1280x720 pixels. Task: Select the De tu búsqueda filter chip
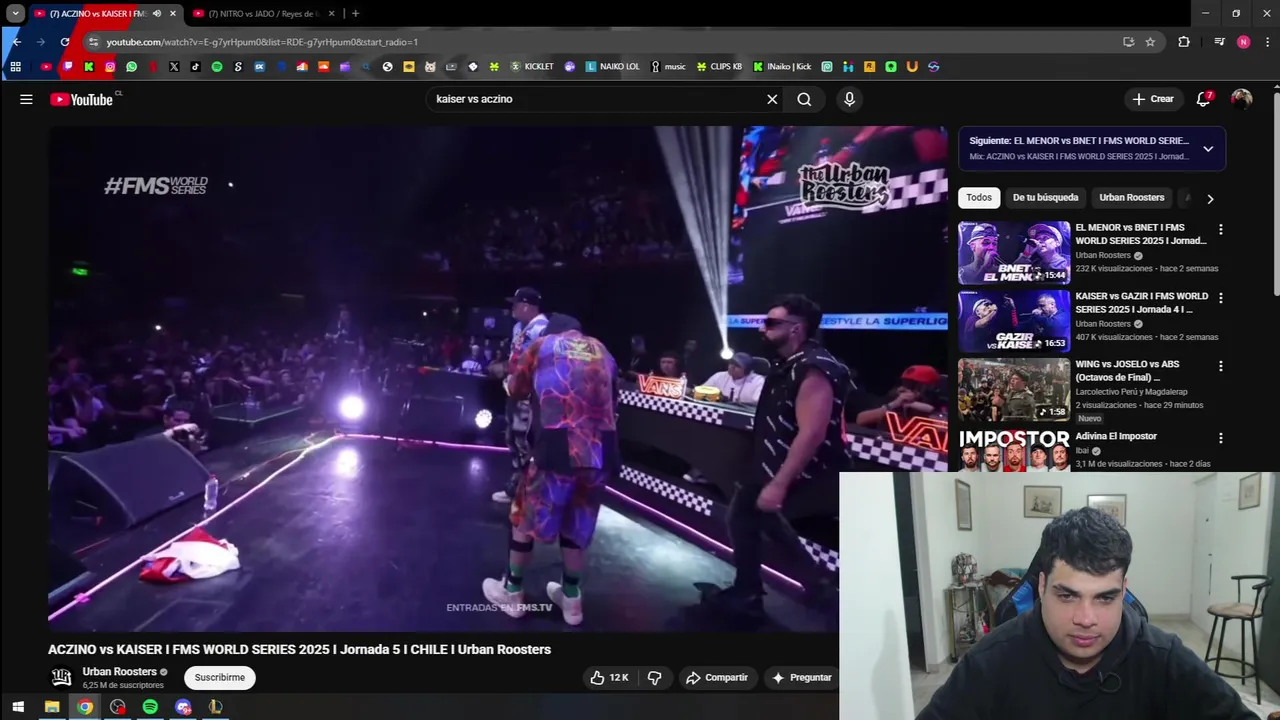click(x=1045, y=198)
